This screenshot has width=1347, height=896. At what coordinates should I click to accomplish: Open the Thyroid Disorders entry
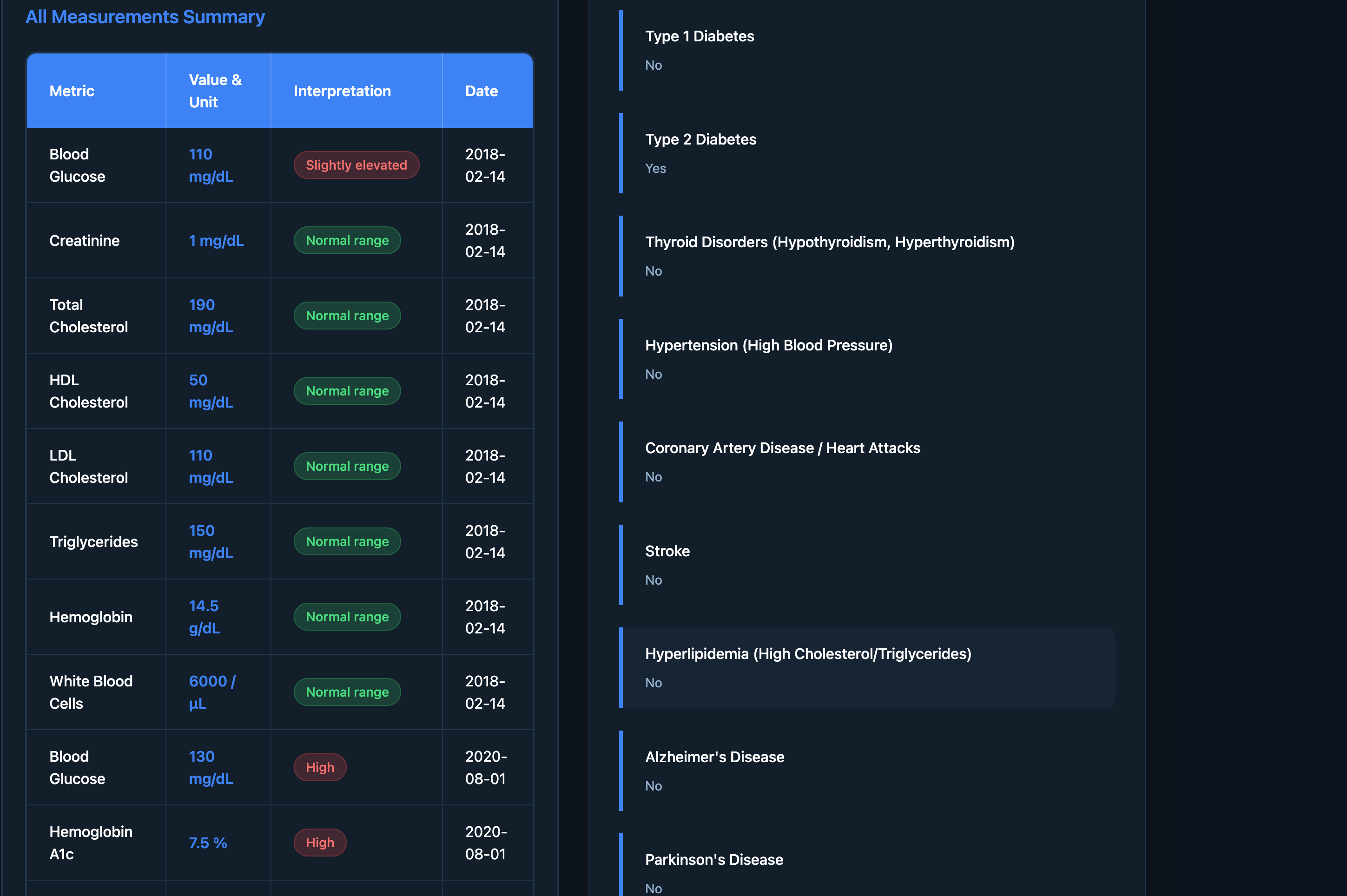click(x=829, y=242)
